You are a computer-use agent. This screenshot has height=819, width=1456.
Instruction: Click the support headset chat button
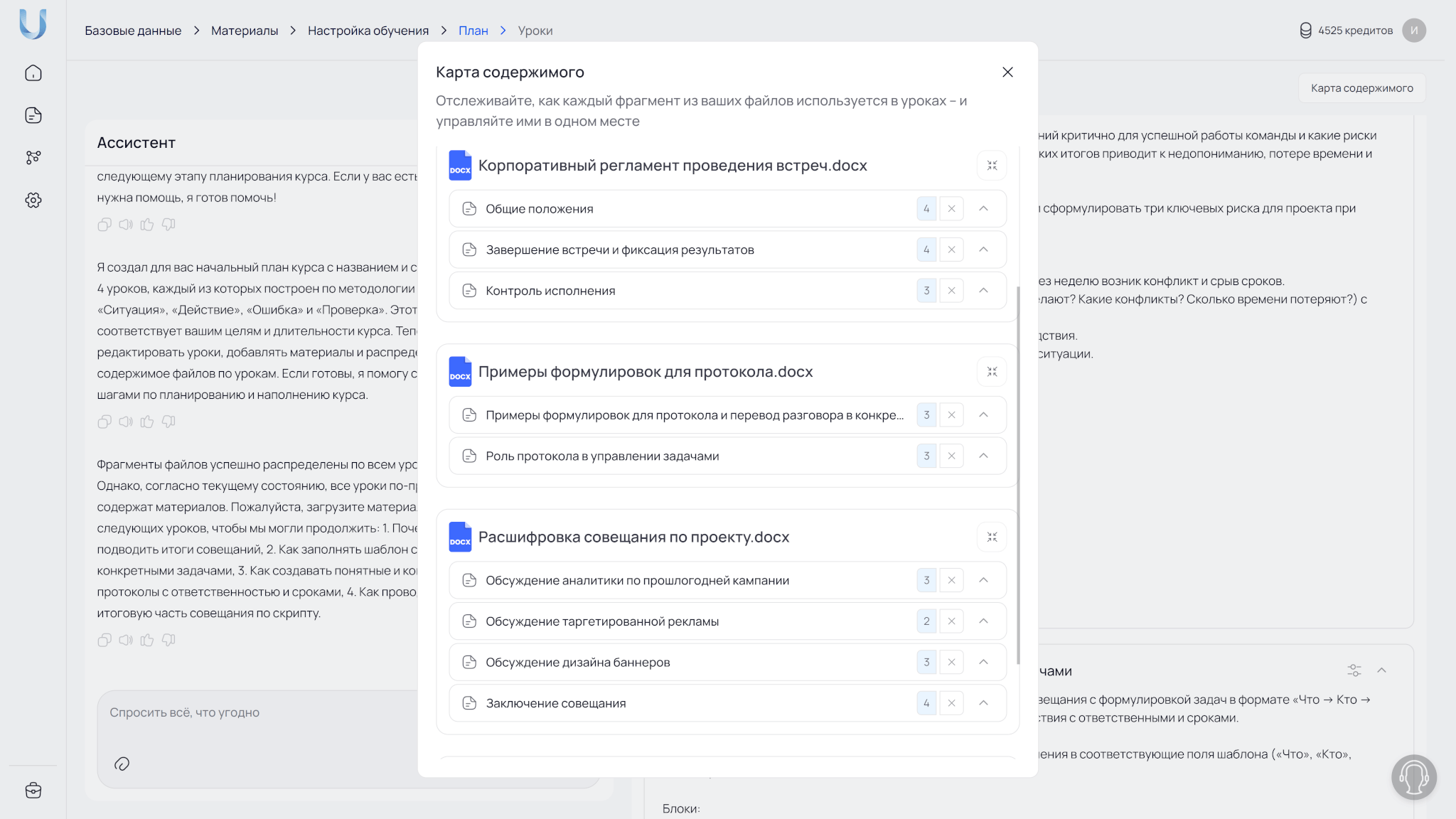pyautogui.click(x=1413, y=777)
